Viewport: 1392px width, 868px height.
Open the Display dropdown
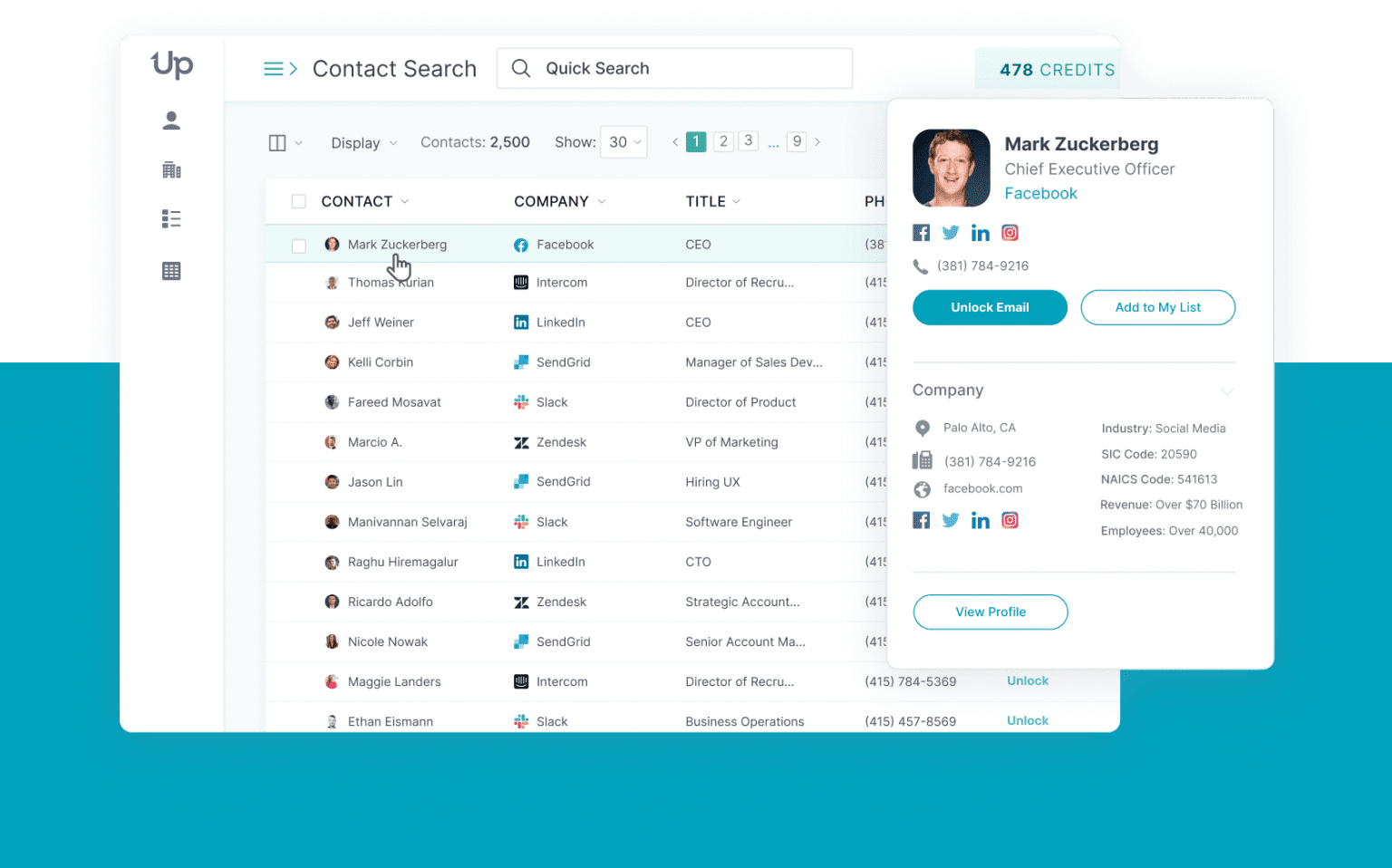[x=362, y=142]
